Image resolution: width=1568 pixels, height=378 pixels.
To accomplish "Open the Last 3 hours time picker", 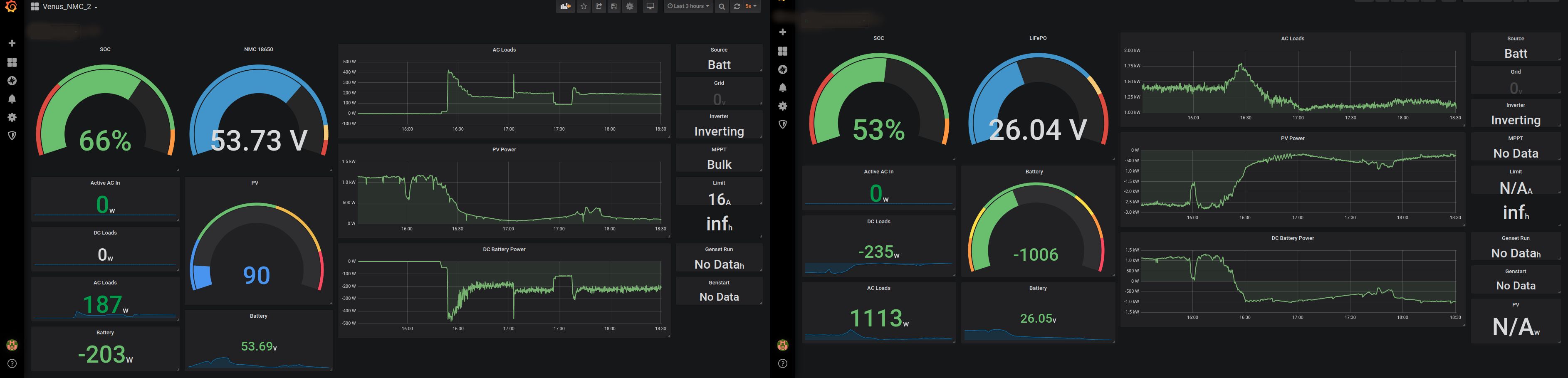I will pos(688,7).
